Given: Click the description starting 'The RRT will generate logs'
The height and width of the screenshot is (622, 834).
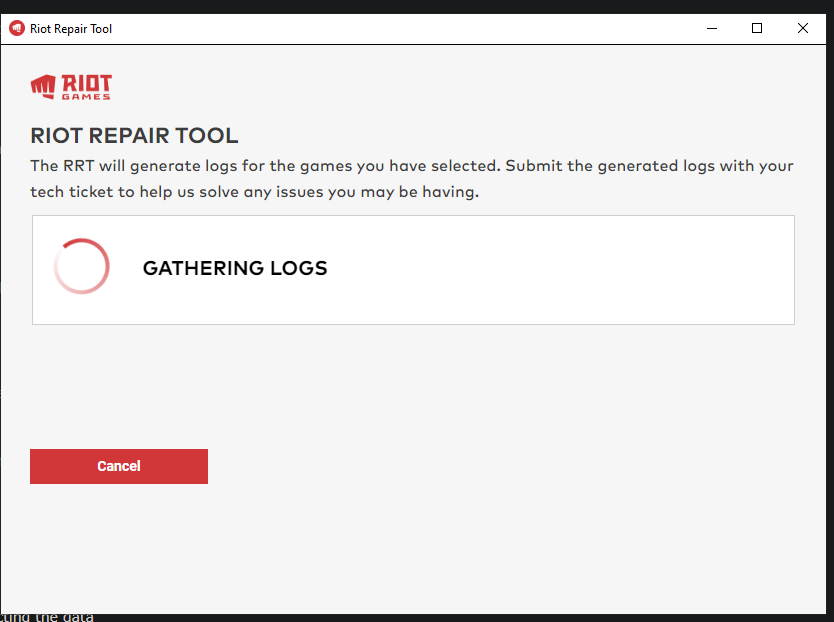Looking at the screenshot, I should (x=412, y=179).
